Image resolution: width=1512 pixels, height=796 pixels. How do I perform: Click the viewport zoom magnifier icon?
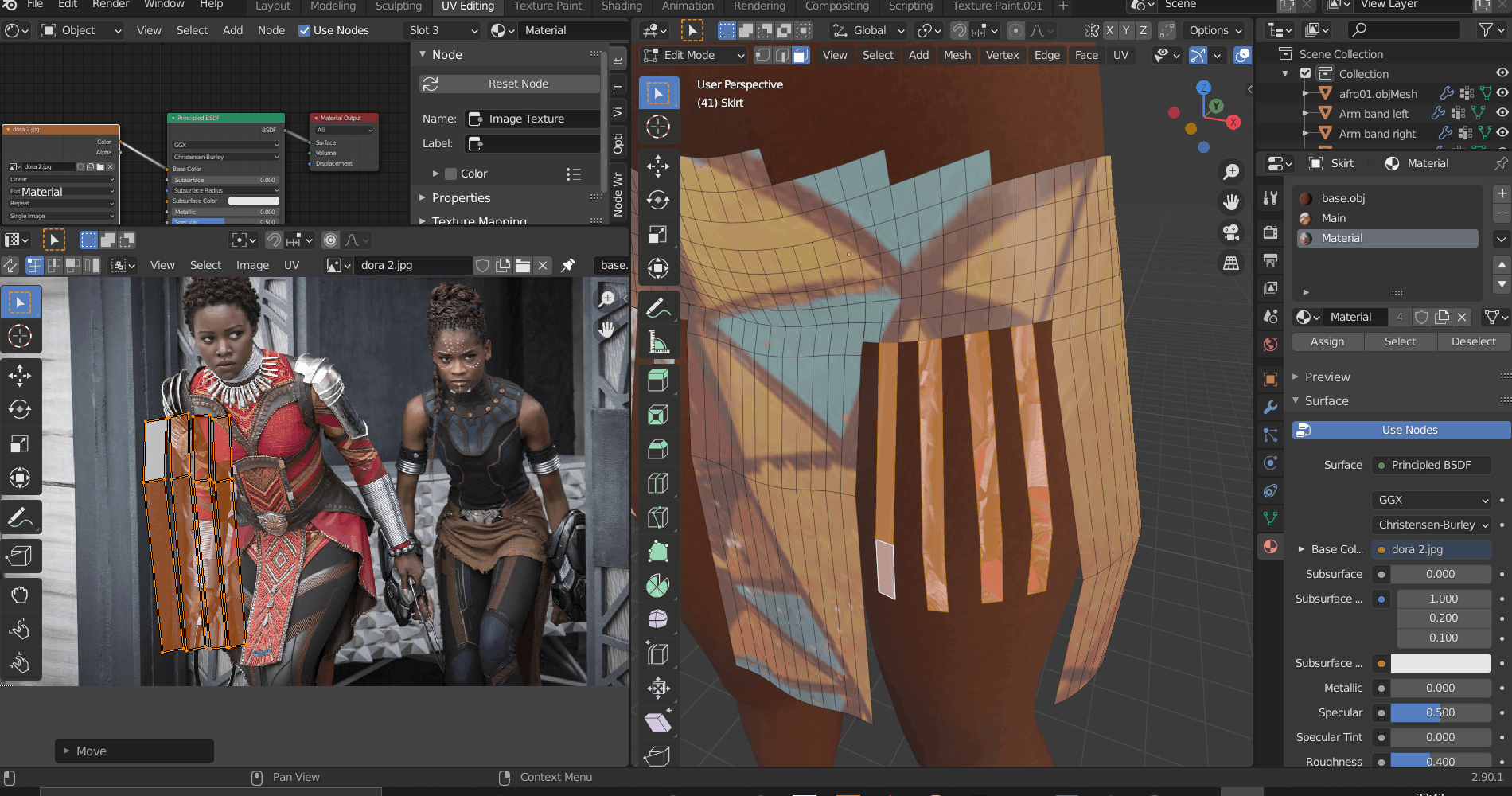pos(1231,171)
